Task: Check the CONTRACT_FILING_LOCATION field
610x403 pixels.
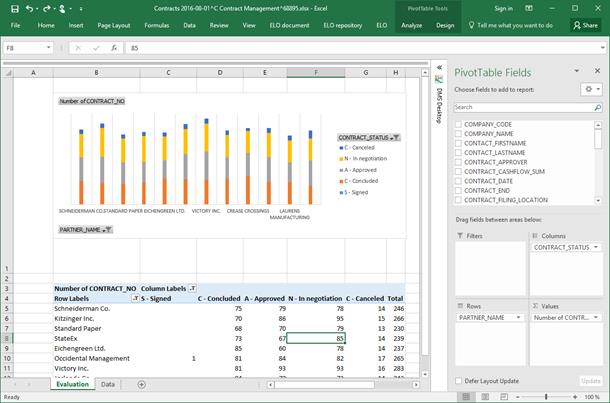Action: 458,200
